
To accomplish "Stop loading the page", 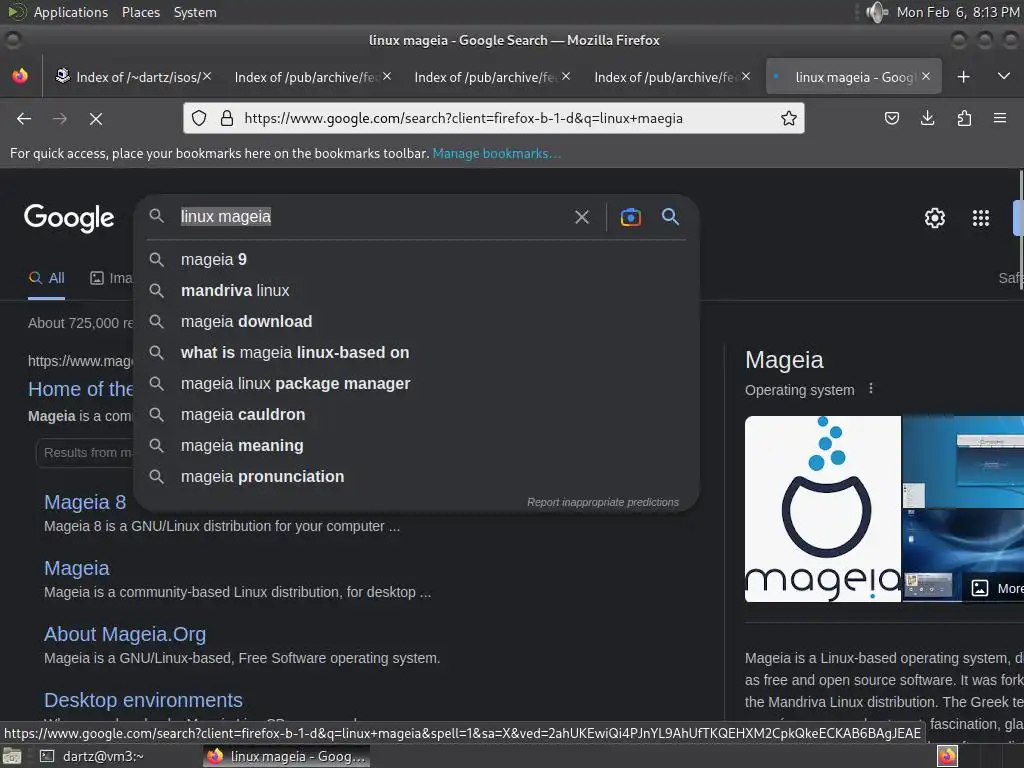I will [x=96, y=118].
